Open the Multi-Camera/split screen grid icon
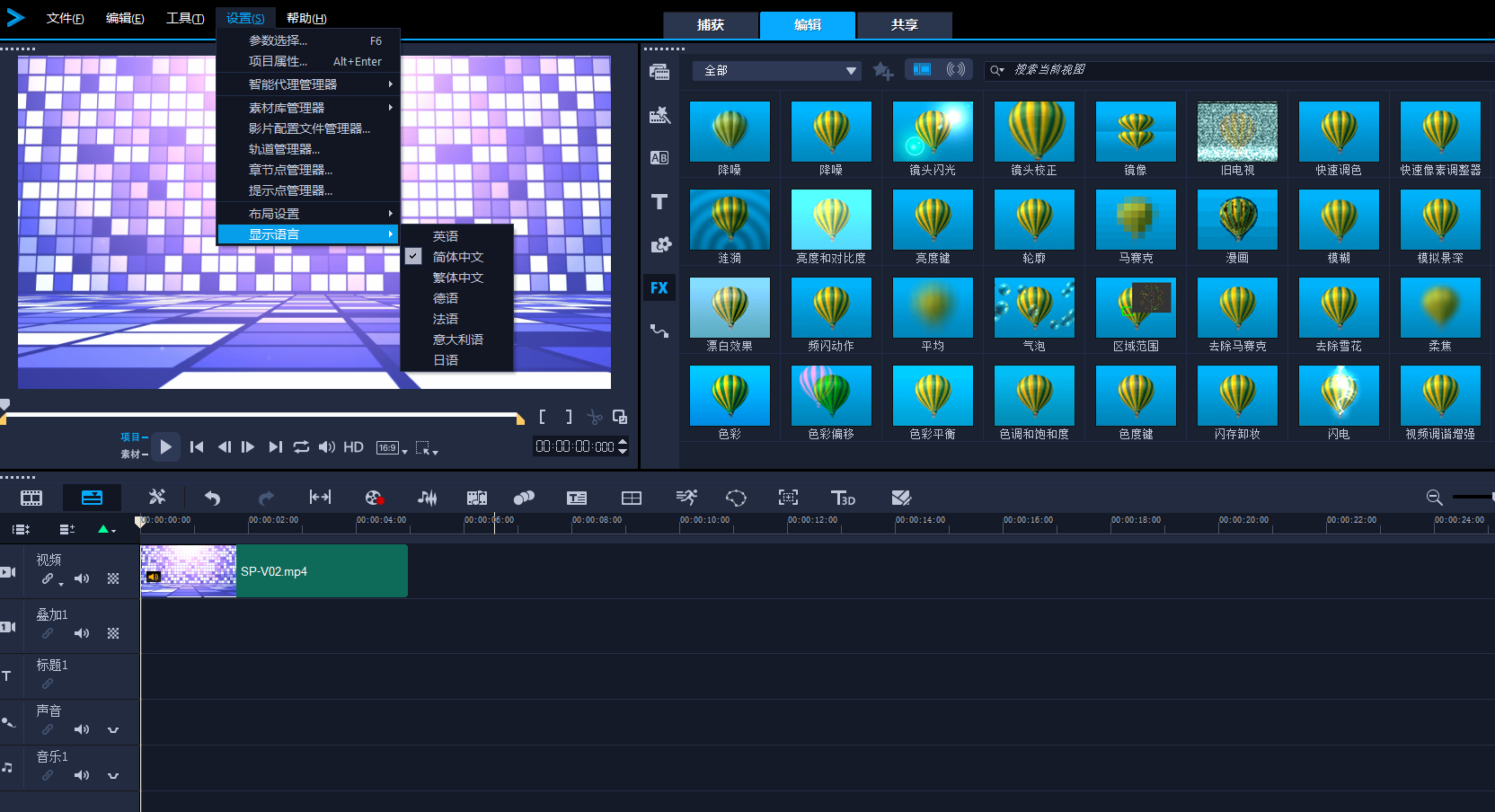This screenshot has height=812, width=1495. [632, 498]
